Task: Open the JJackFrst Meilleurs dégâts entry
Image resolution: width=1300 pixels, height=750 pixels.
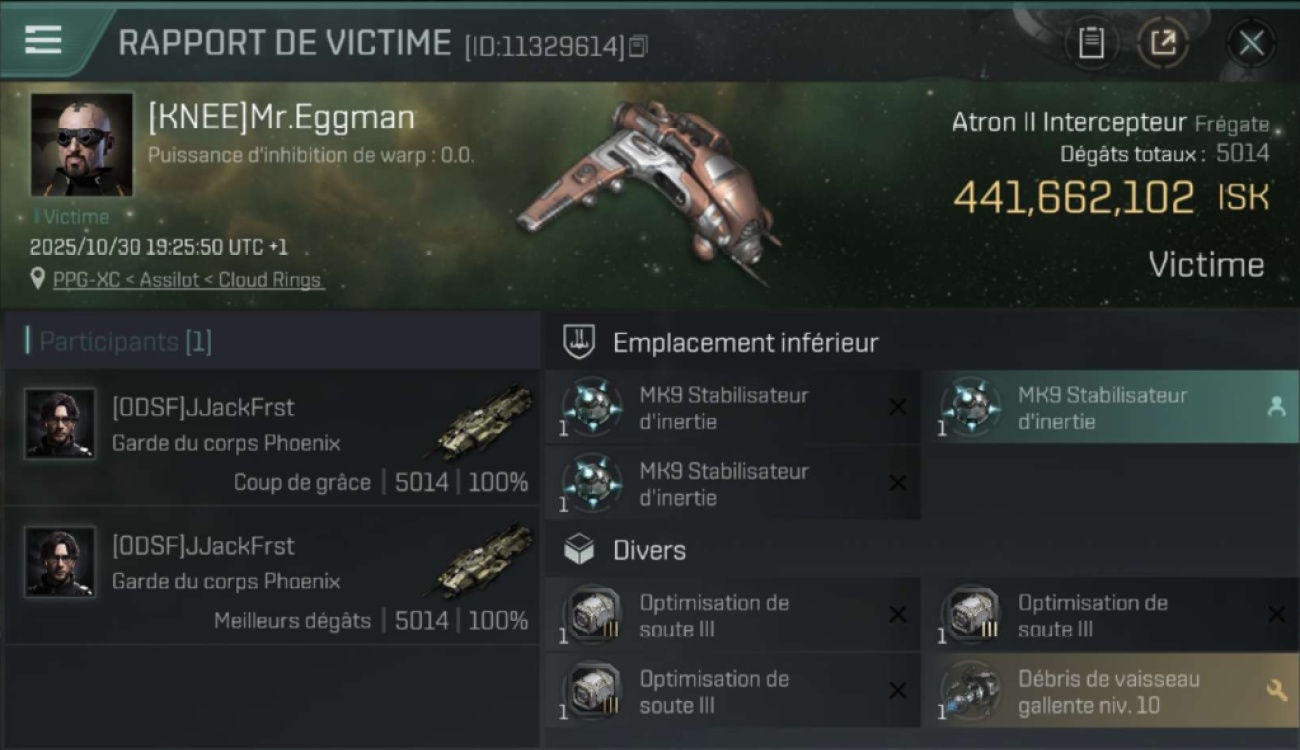Action: point(272,576)
